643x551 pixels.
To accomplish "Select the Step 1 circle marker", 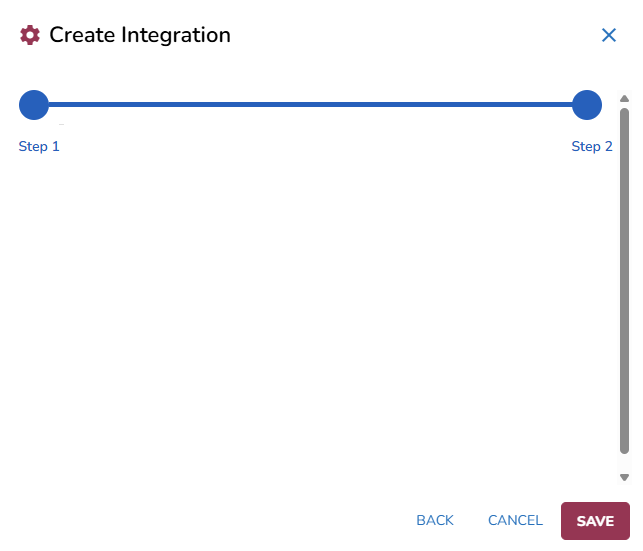I will (x=34, y=104).
